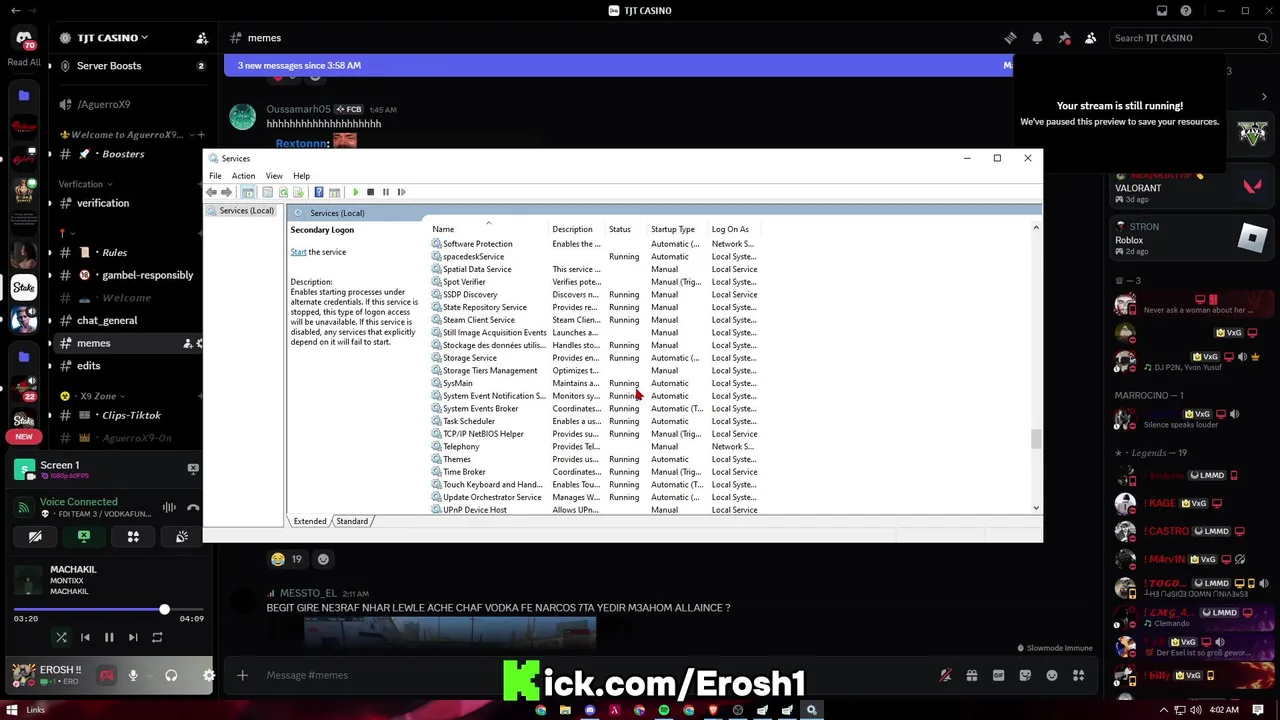Select the spacedeskService row

tap(596, 257)
